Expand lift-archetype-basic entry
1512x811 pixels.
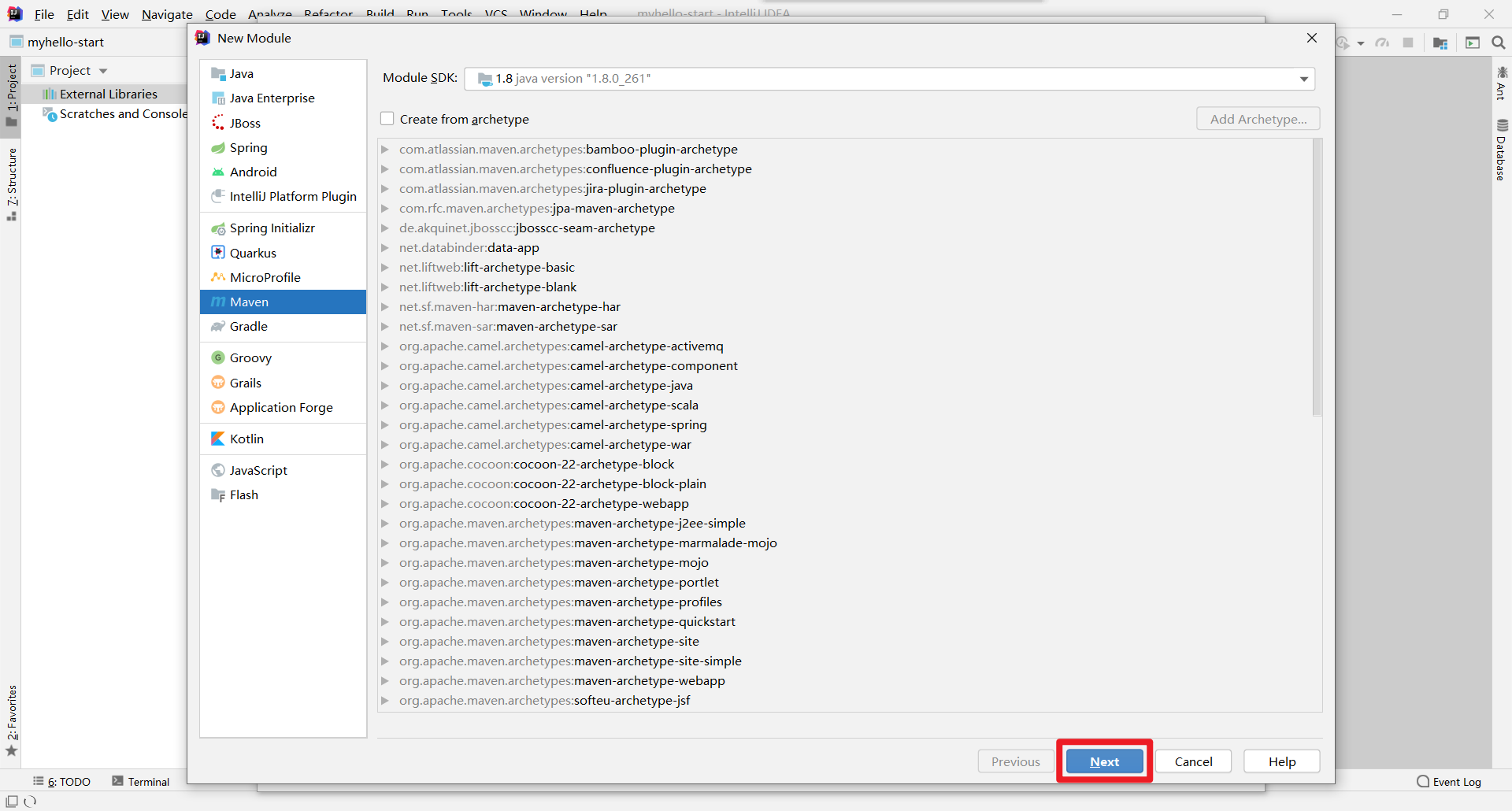click(385, 268)
